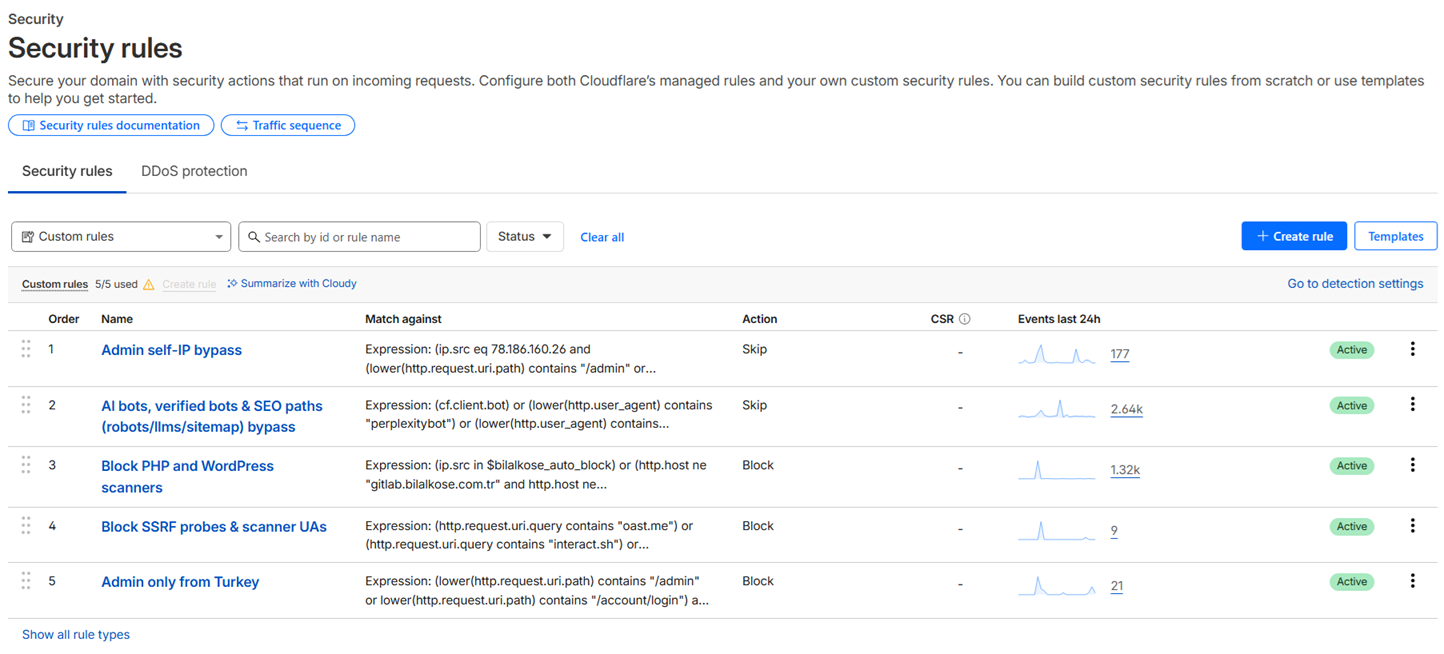Click the 1.32k events count link
Viewport: 1444px width, 654px height.
coord(1125,470)
